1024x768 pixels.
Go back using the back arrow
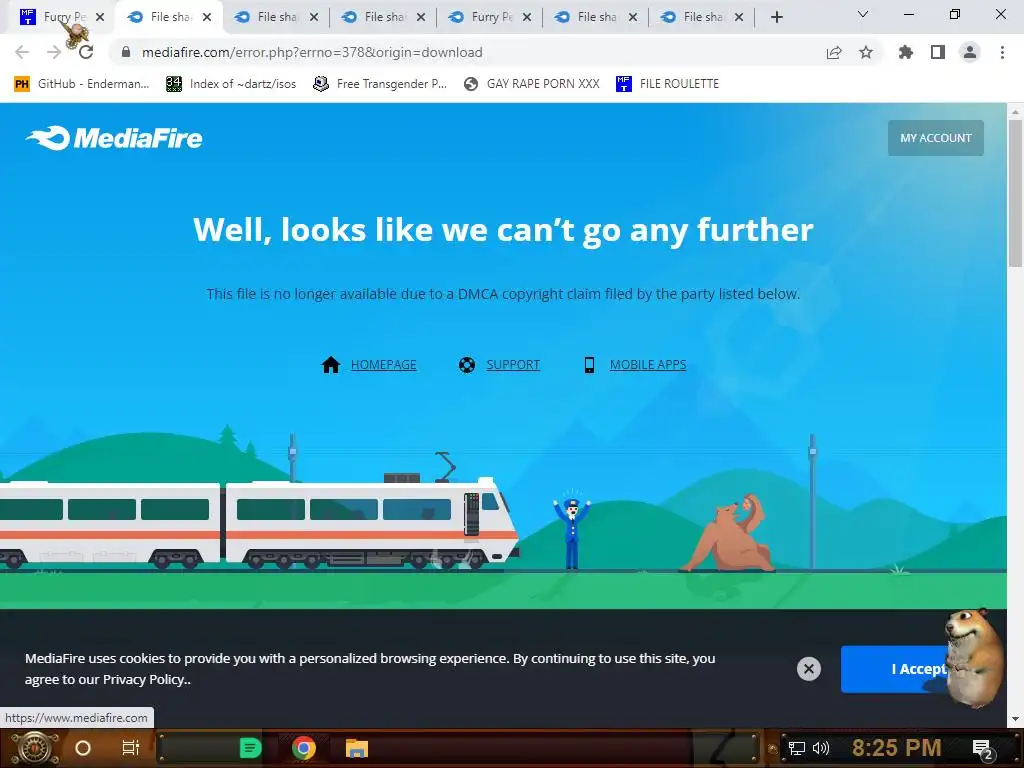tap(22, 52)
